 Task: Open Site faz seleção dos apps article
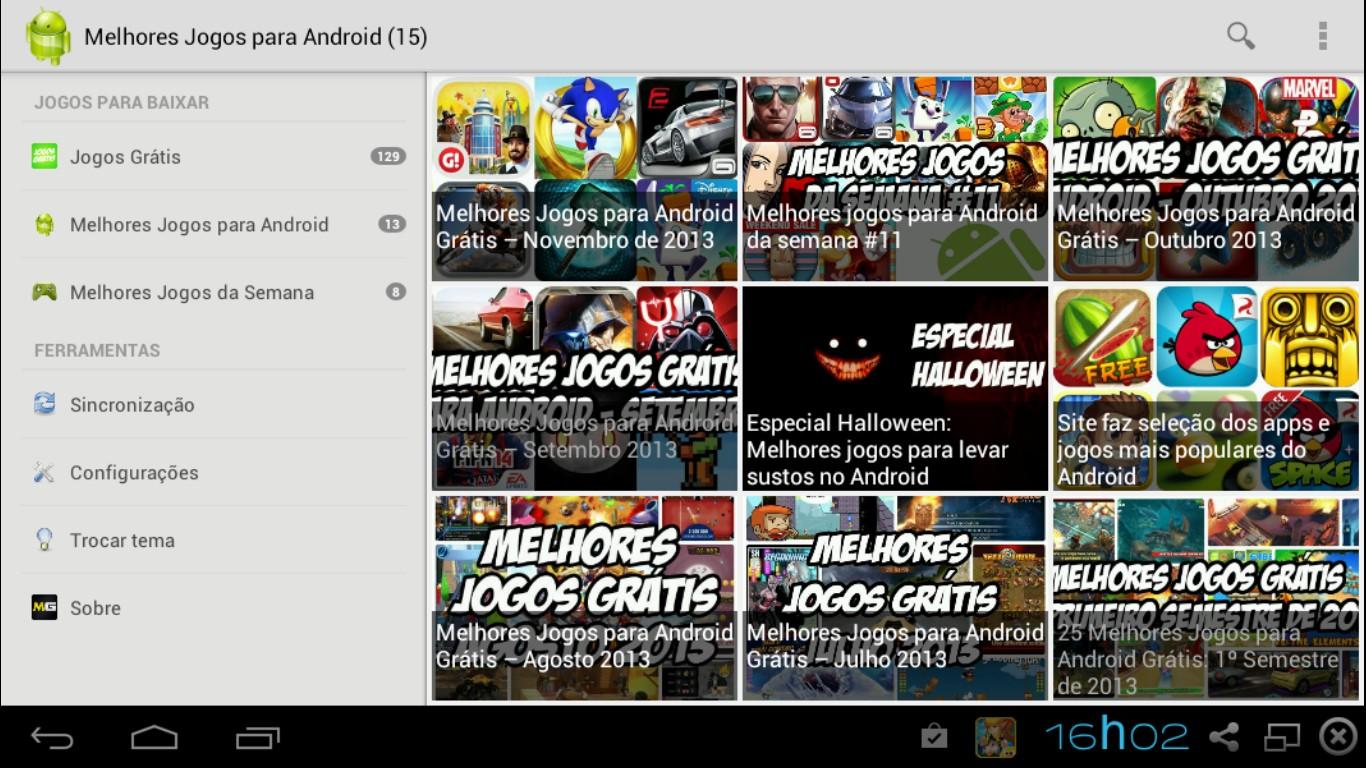pyautogui.click(x=1206, y=389)
